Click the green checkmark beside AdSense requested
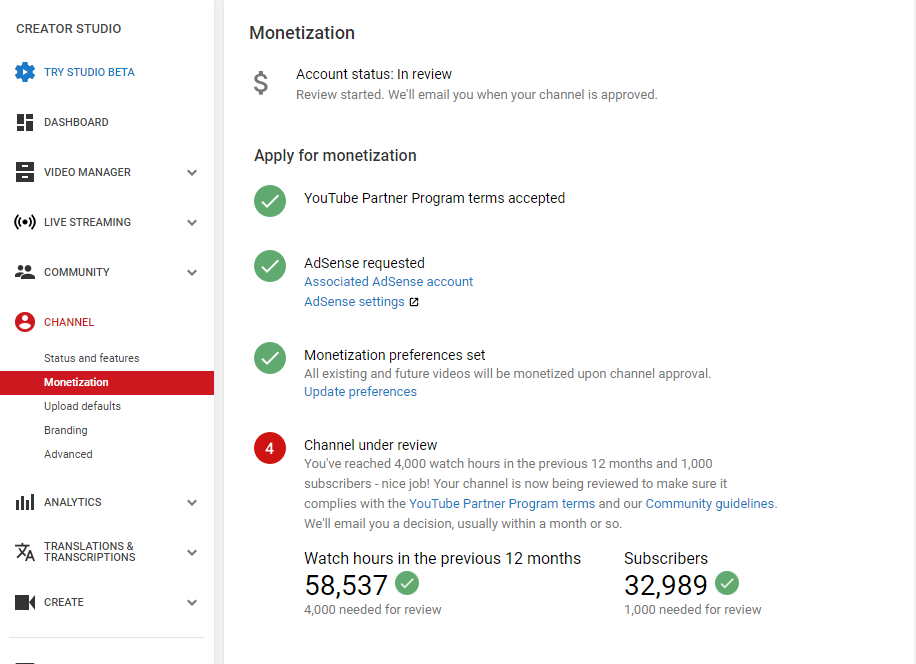 [270, 266]
